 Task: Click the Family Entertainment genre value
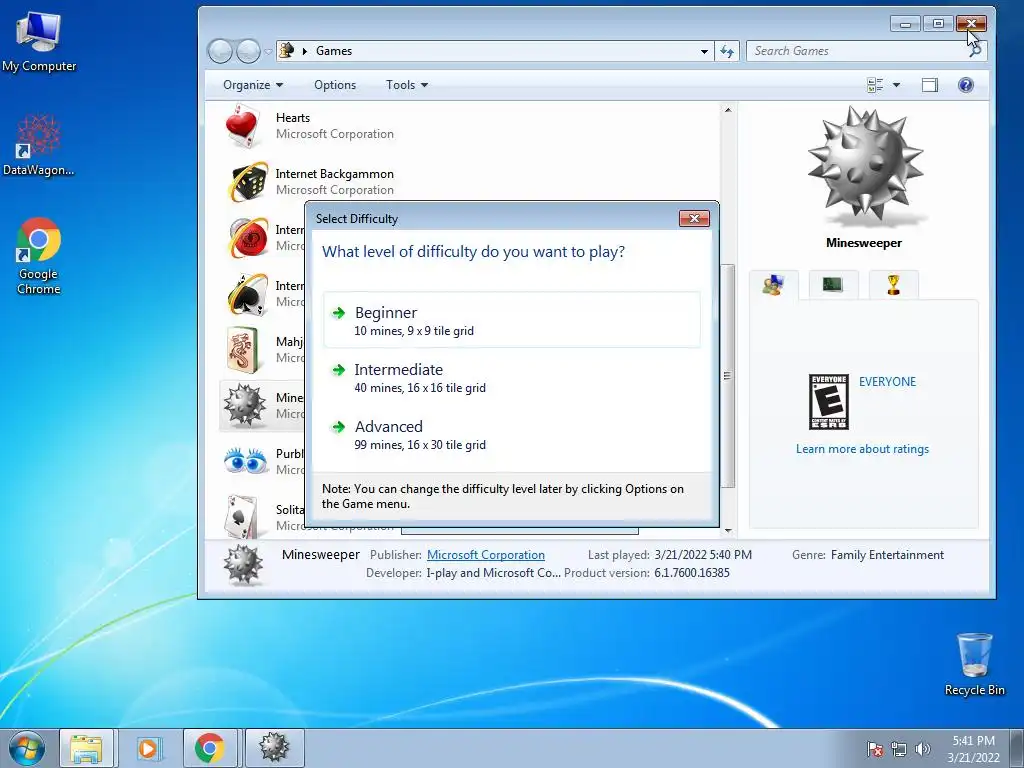click(x=887, y=555)
